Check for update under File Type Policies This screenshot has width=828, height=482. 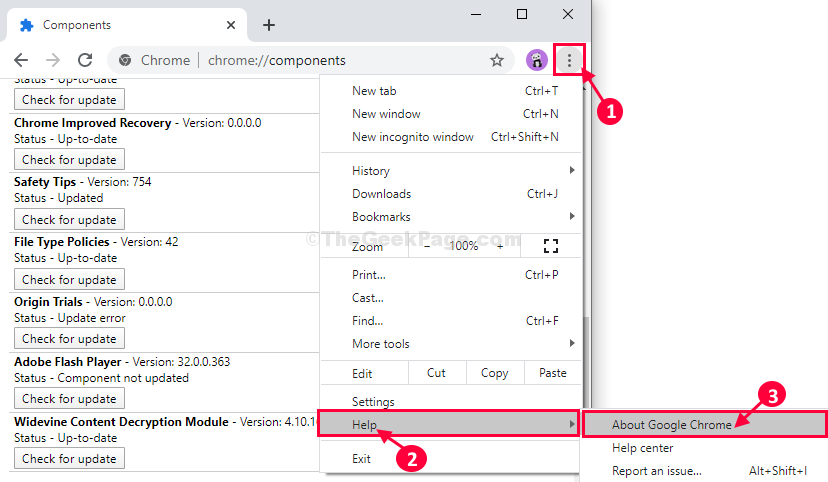(69, 280)
